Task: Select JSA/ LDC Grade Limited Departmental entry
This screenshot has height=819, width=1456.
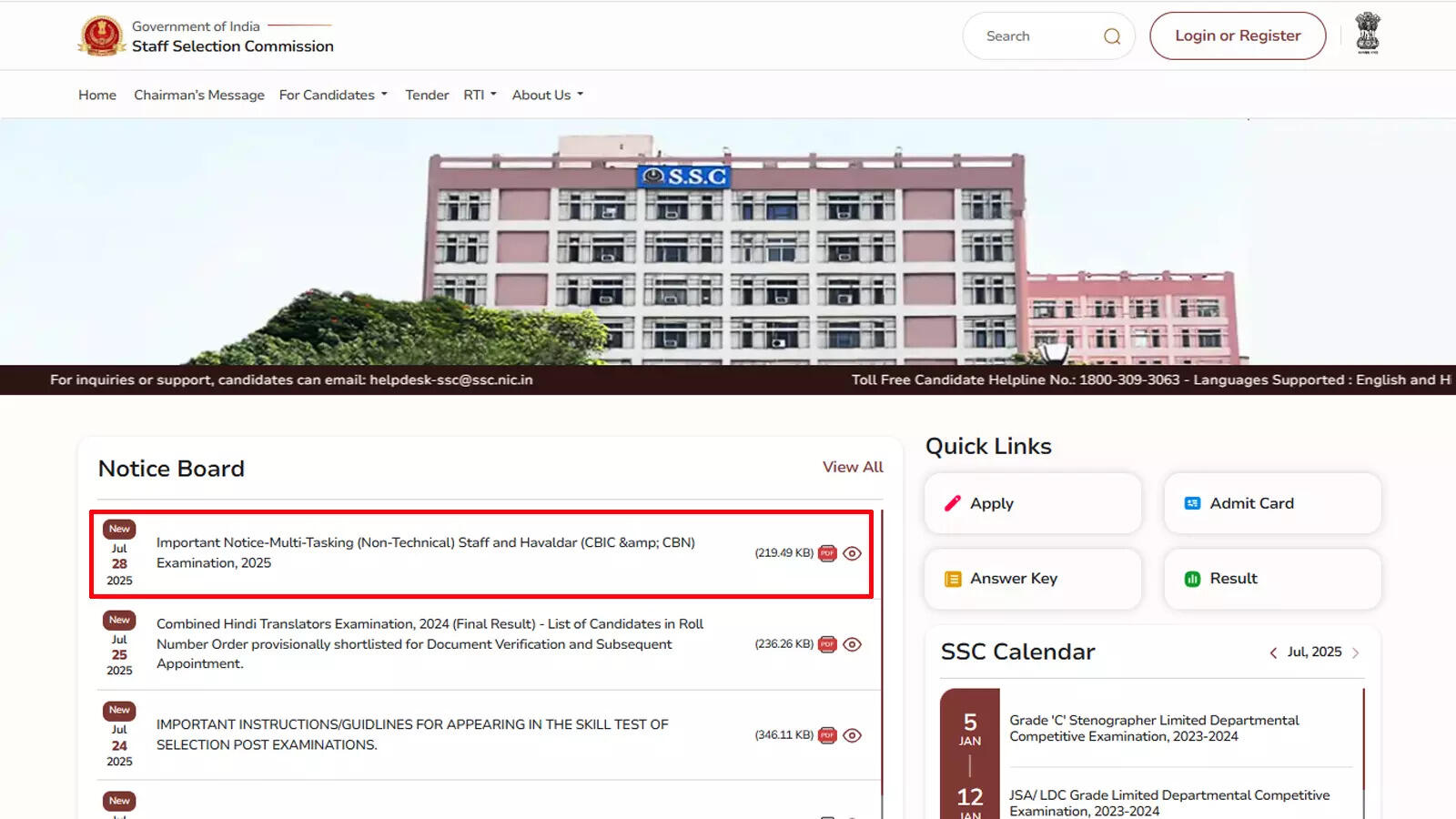Action: click(1169, 803)
